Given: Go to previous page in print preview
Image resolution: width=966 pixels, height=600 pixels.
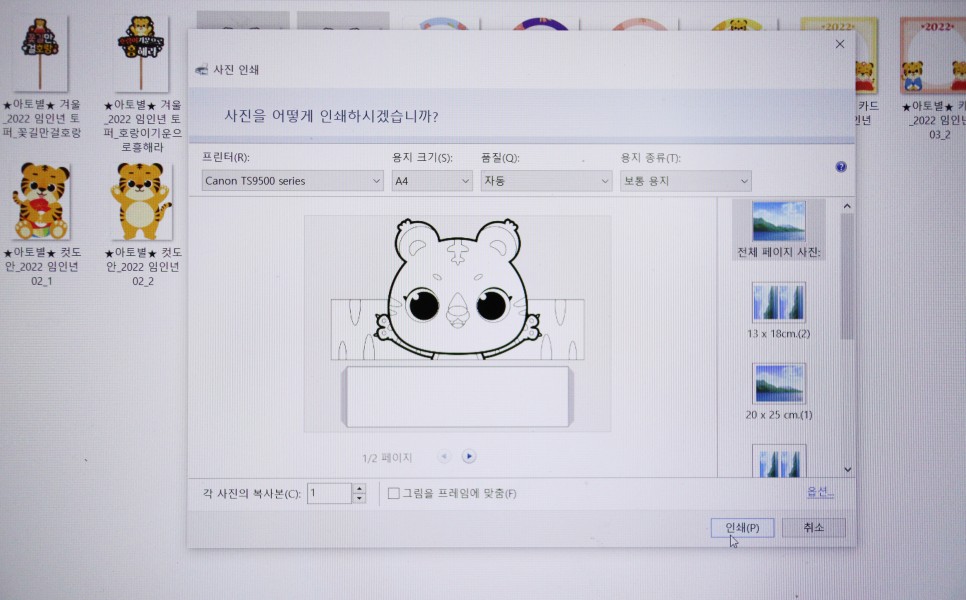Looking at the screenshot, I should (x=444, y=456).
